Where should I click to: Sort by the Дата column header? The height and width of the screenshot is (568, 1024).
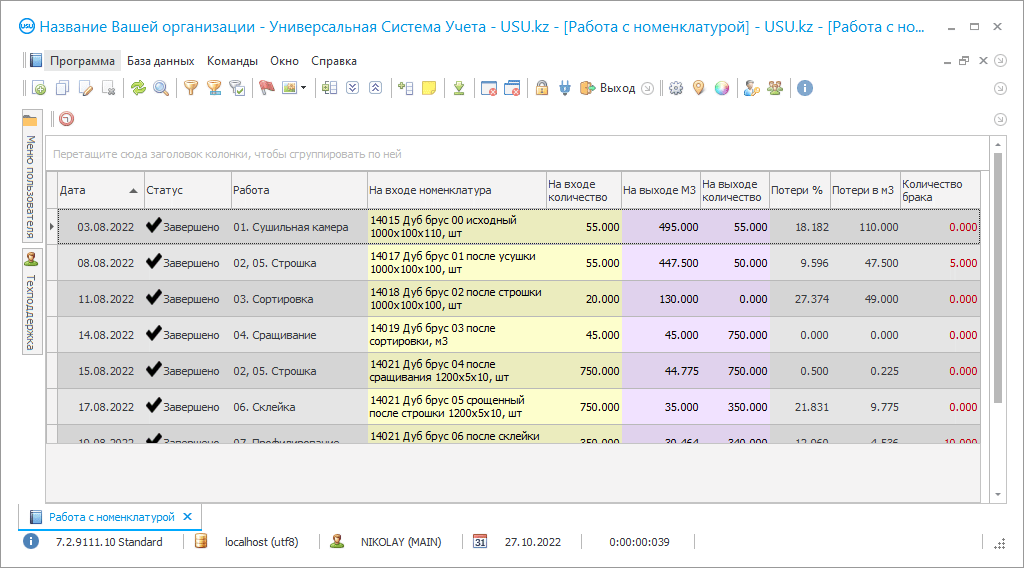[101, 190]
